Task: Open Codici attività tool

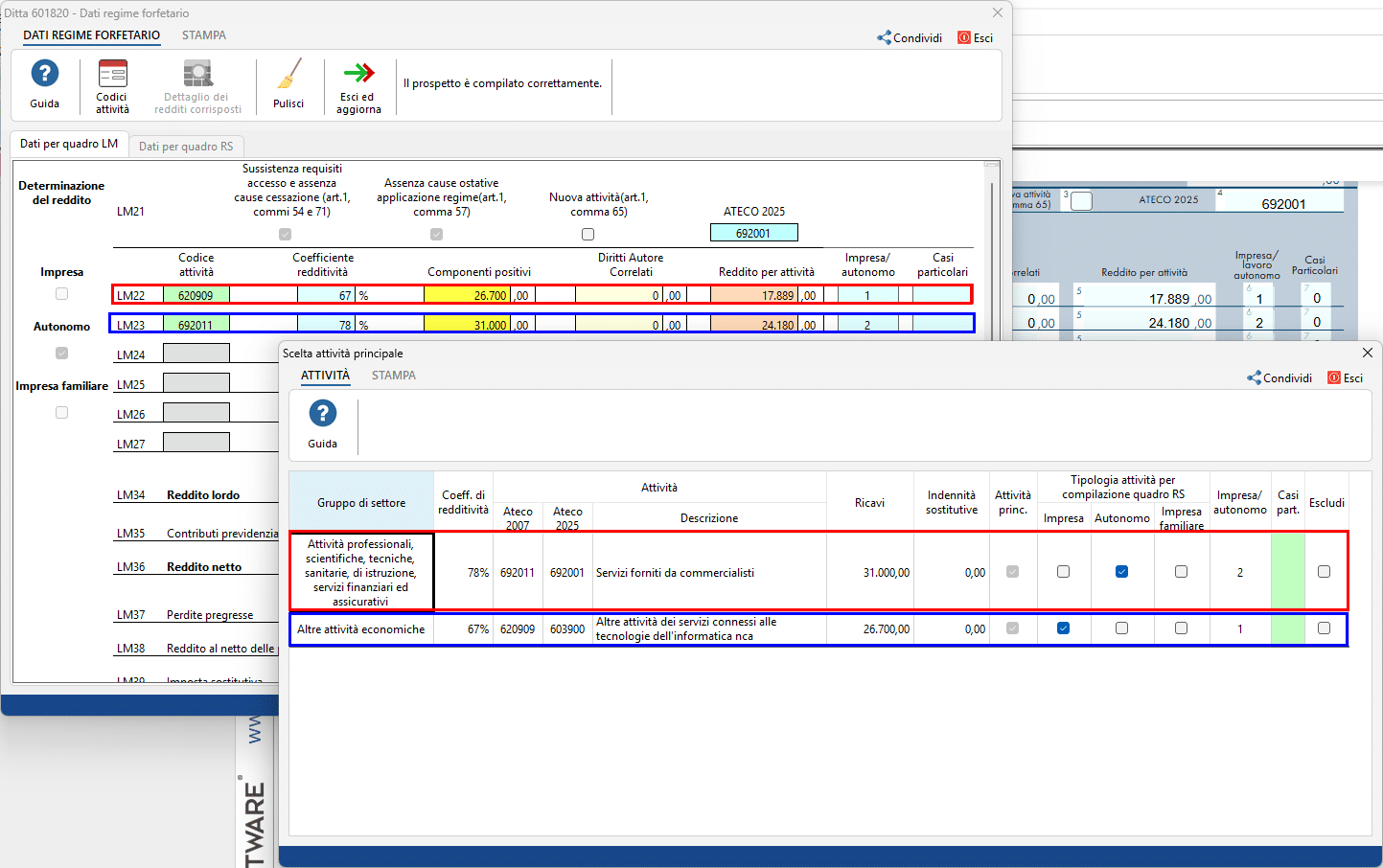Action: pyautogui.click(x=112, y=75)
